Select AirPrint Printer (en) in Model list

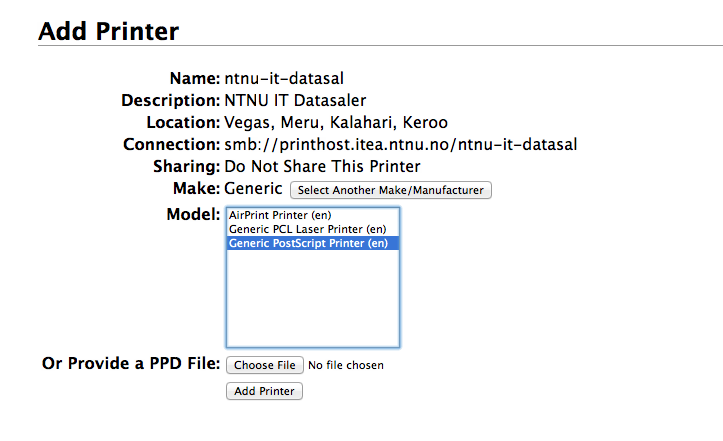pyautogui.click(x=313, y=215)
